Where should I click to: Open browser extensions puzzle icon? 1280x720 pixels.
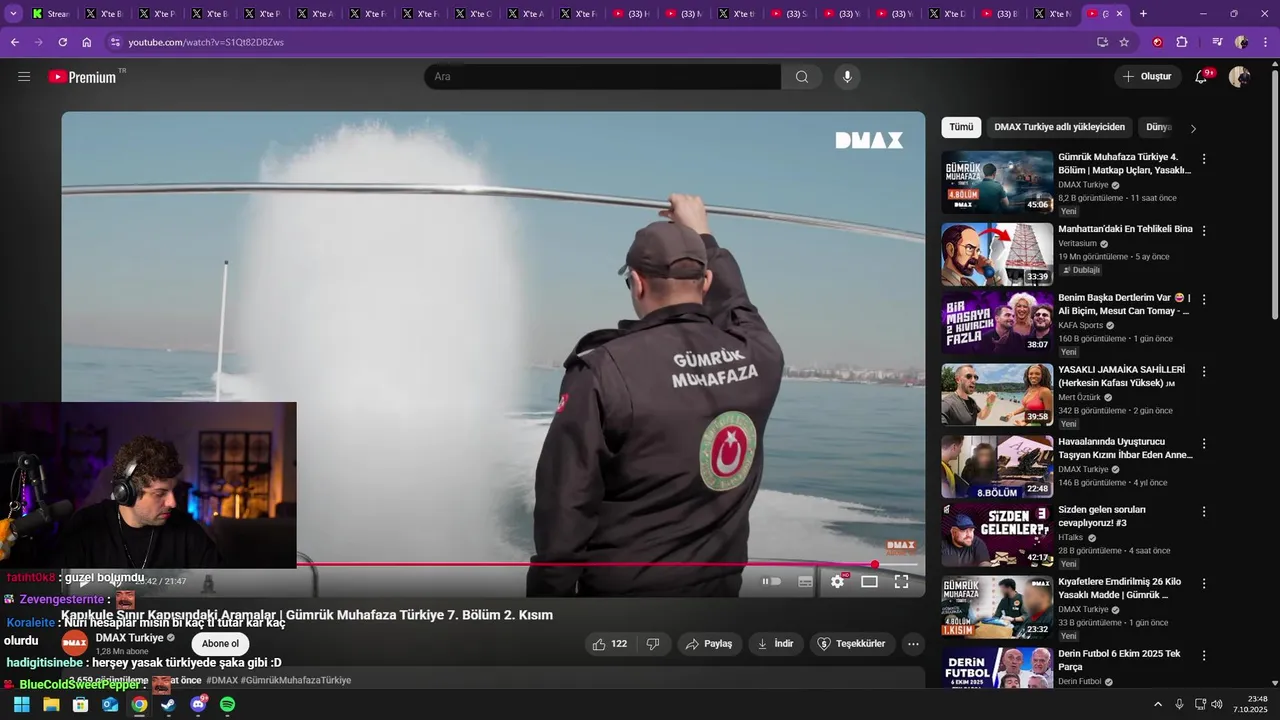click(1182, 42)
